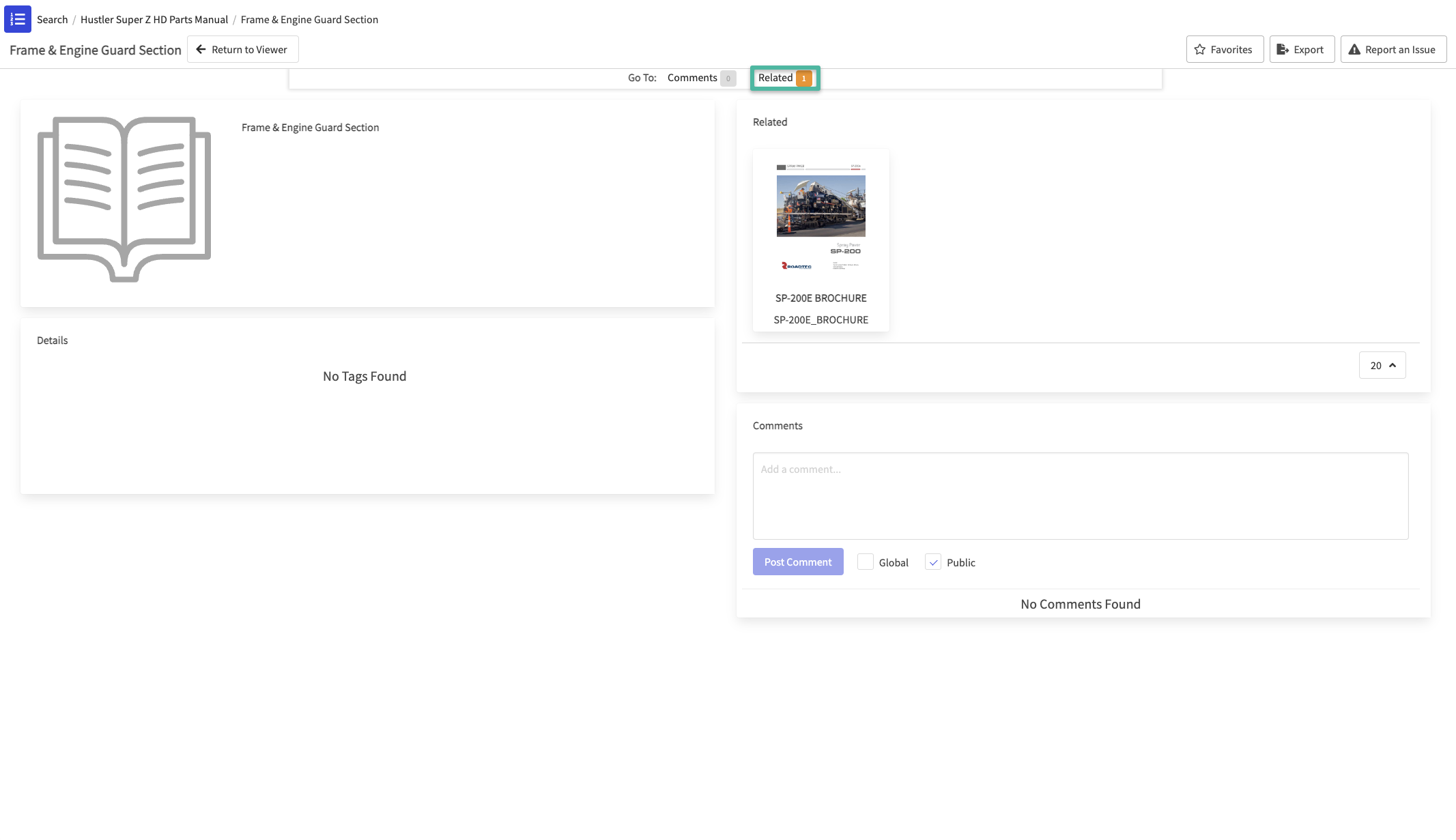
Task: Open Hustler Super Z HD Parts Manual breadcrumb
Action: click(154, 20)
